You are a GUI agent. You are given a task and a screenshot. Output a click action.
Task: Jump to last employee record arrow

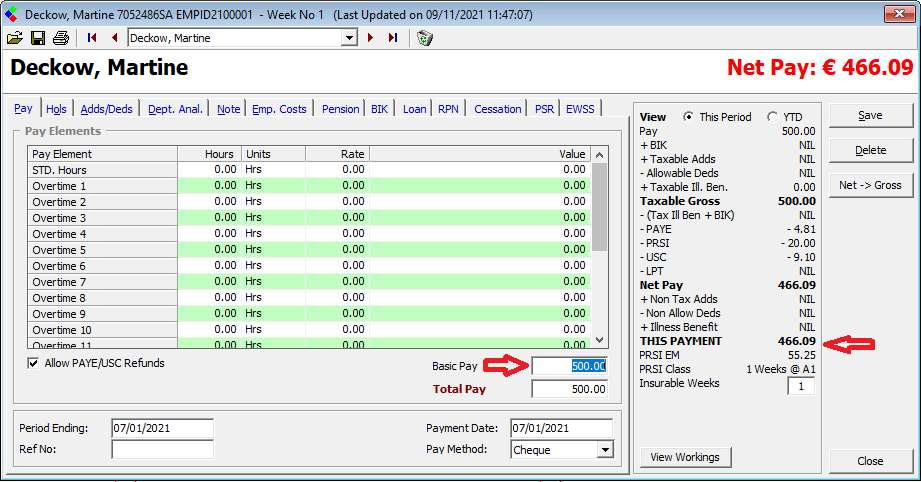click(393, 38)
